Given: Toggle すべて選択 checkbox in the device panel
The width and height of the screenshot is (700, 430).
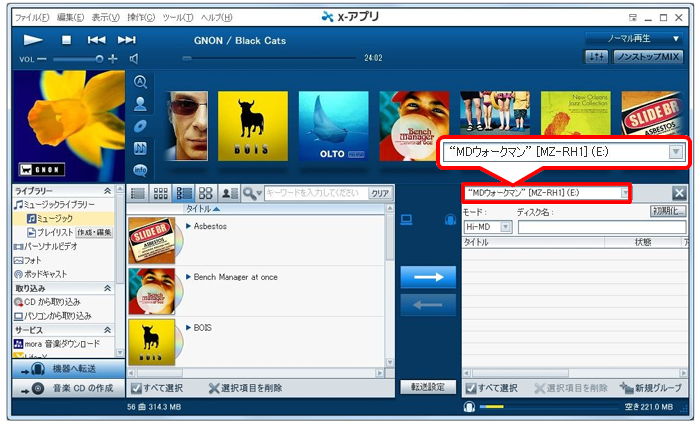Looking at the screenshot, I should (469, 388).
